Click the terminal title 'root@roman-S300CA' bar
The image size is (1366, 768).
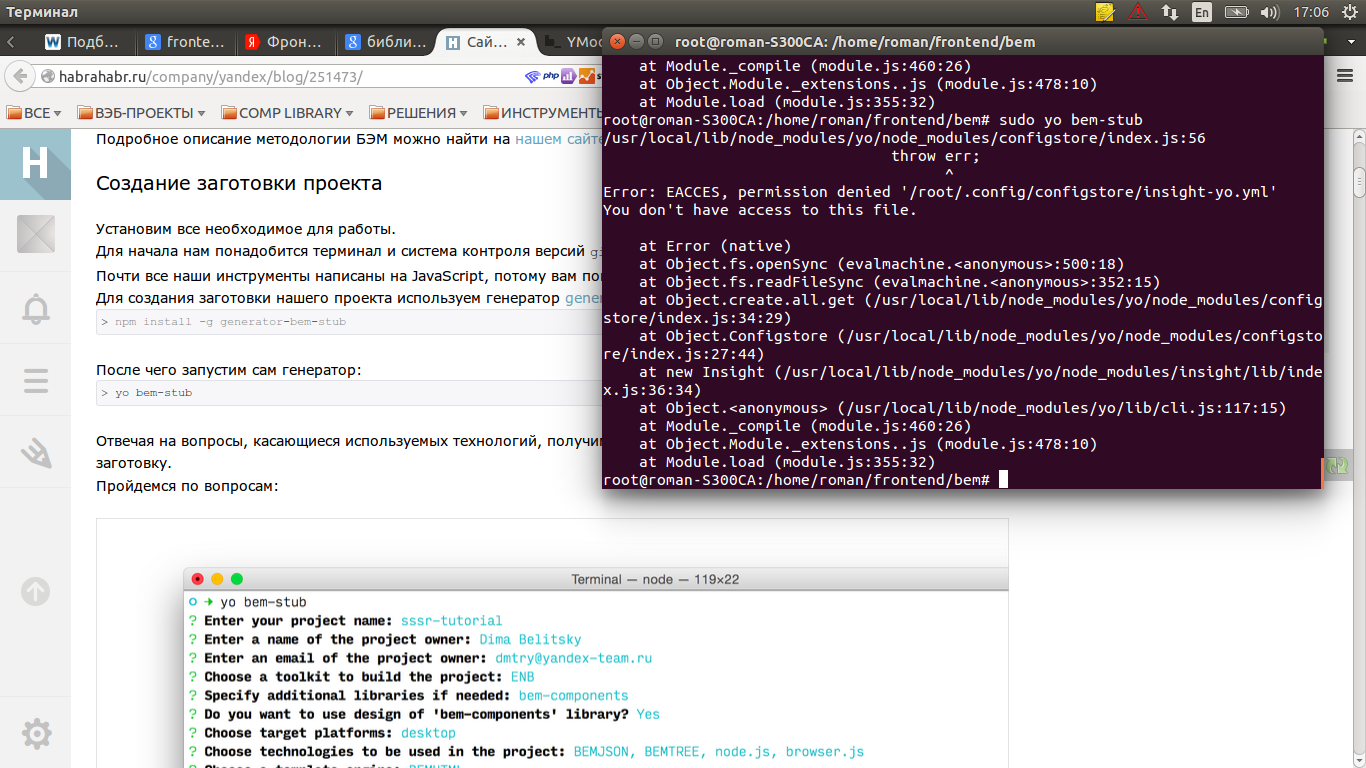click(854, 41)
